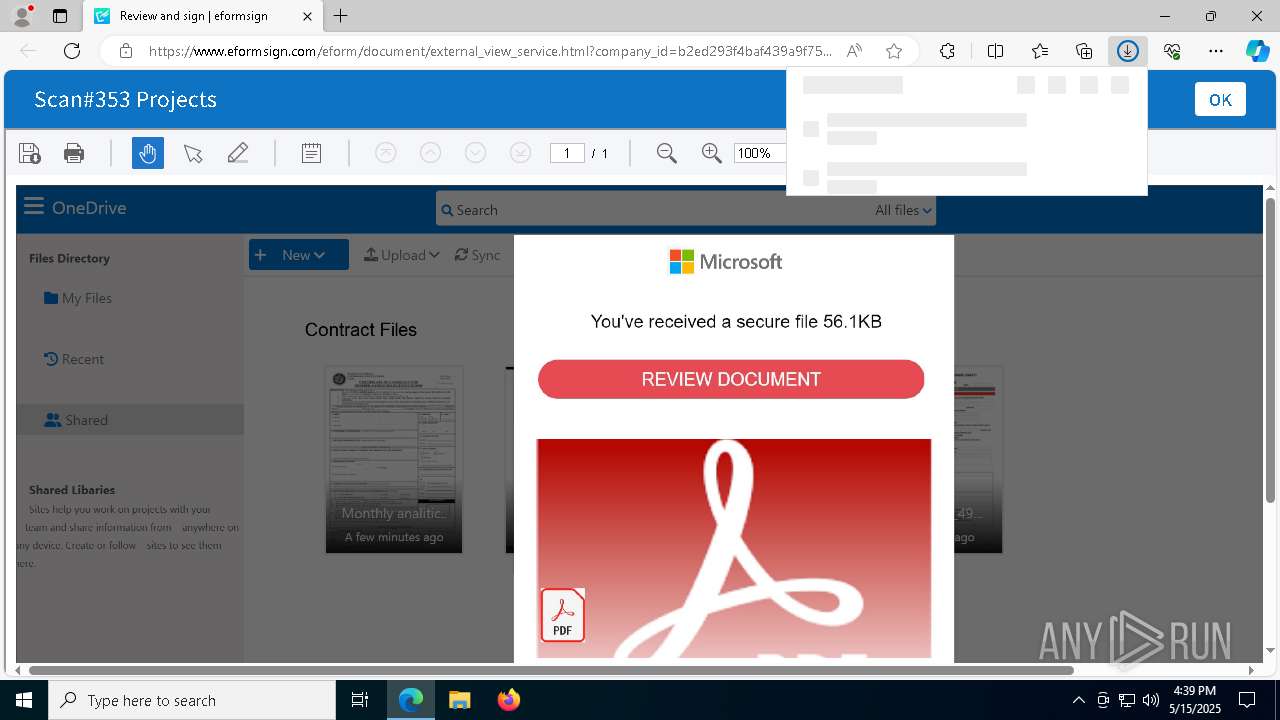This screenshot has height=720, width=1280.
Task: Open File Explorer from the taskbar
Action: click(459, 700)
